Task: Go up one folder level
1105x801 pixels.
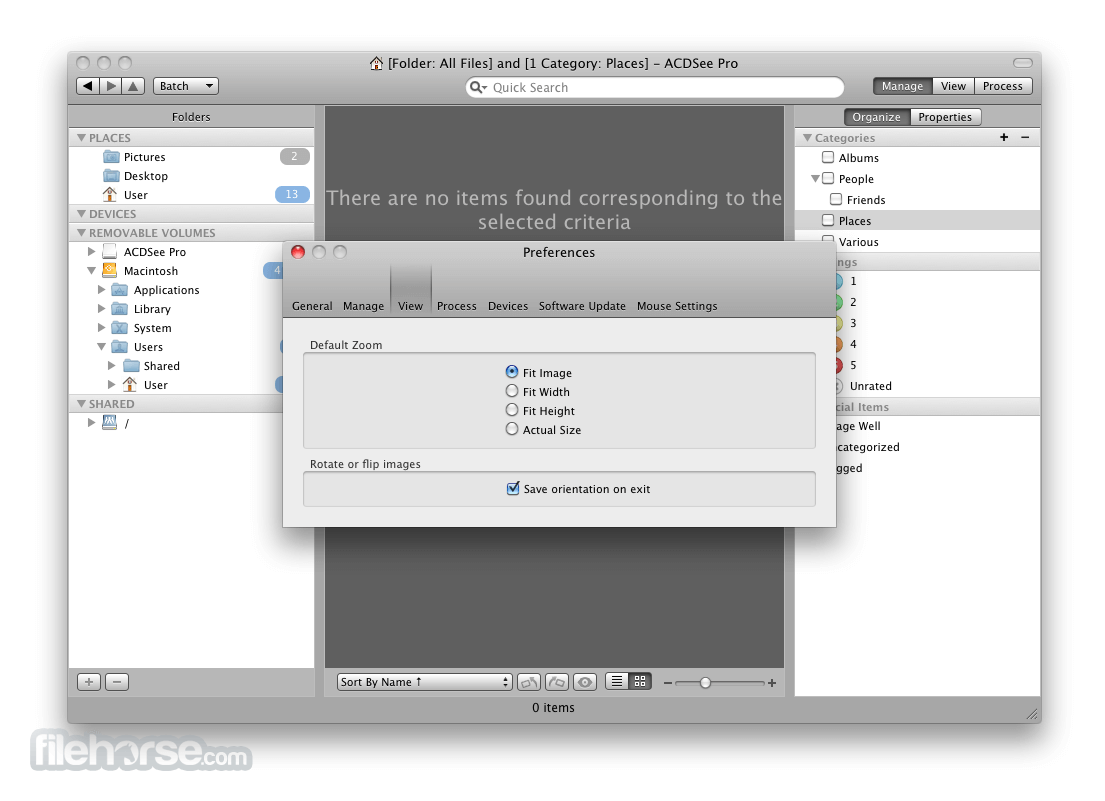Action: pos(133,86)
